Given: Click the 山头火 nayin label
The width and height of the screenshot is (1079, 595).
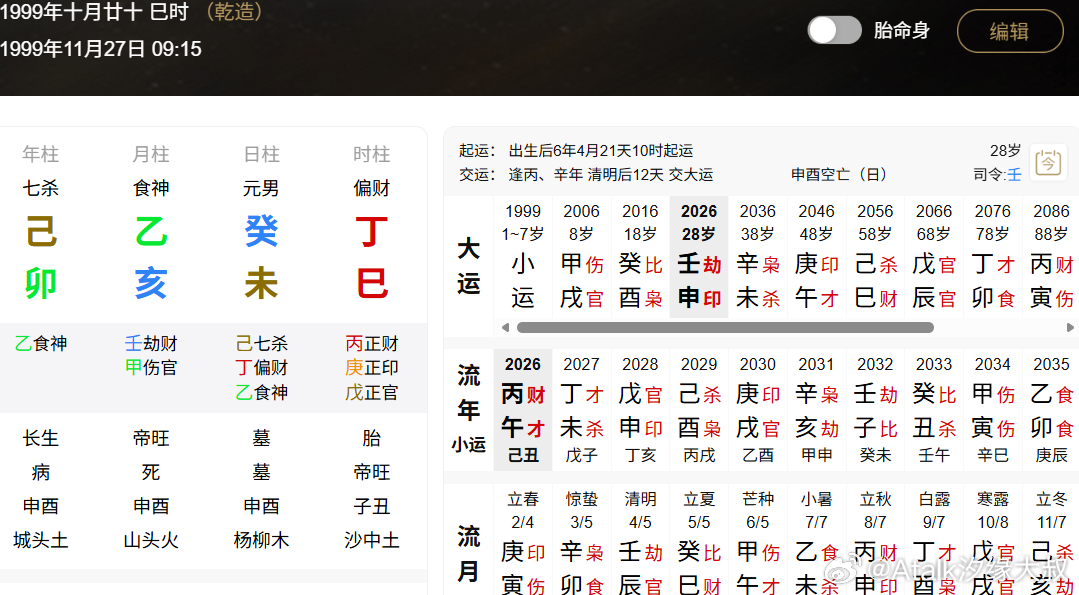Looking at the screenshot, I should (151, 540).
